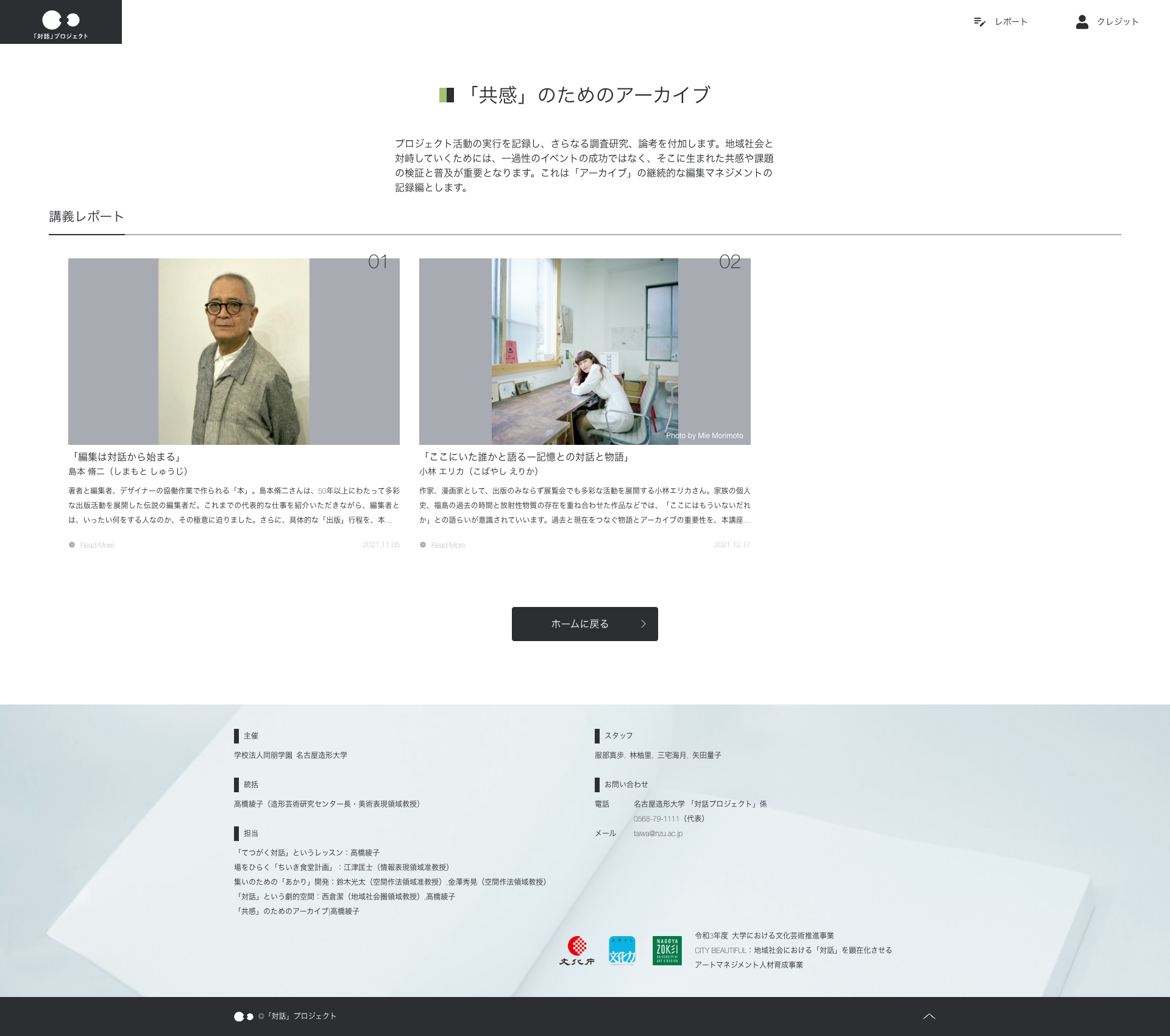Click the report pencil icon in header

coord(979,22)
